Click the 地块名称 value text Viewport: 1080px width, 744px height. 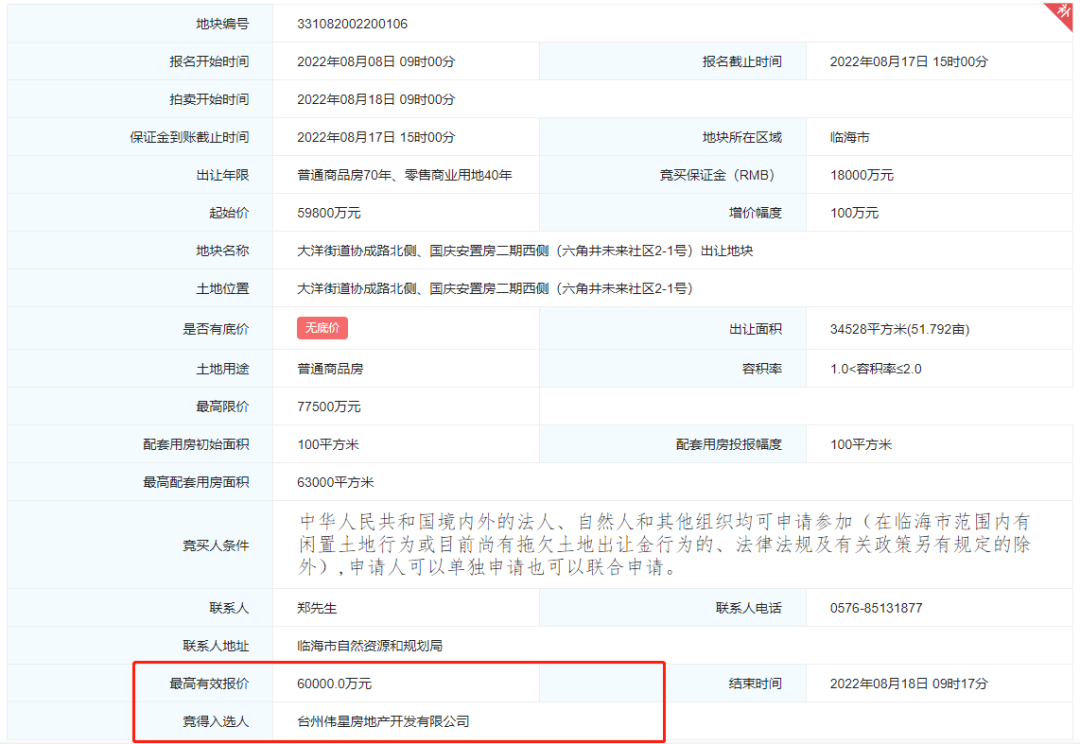525,251
